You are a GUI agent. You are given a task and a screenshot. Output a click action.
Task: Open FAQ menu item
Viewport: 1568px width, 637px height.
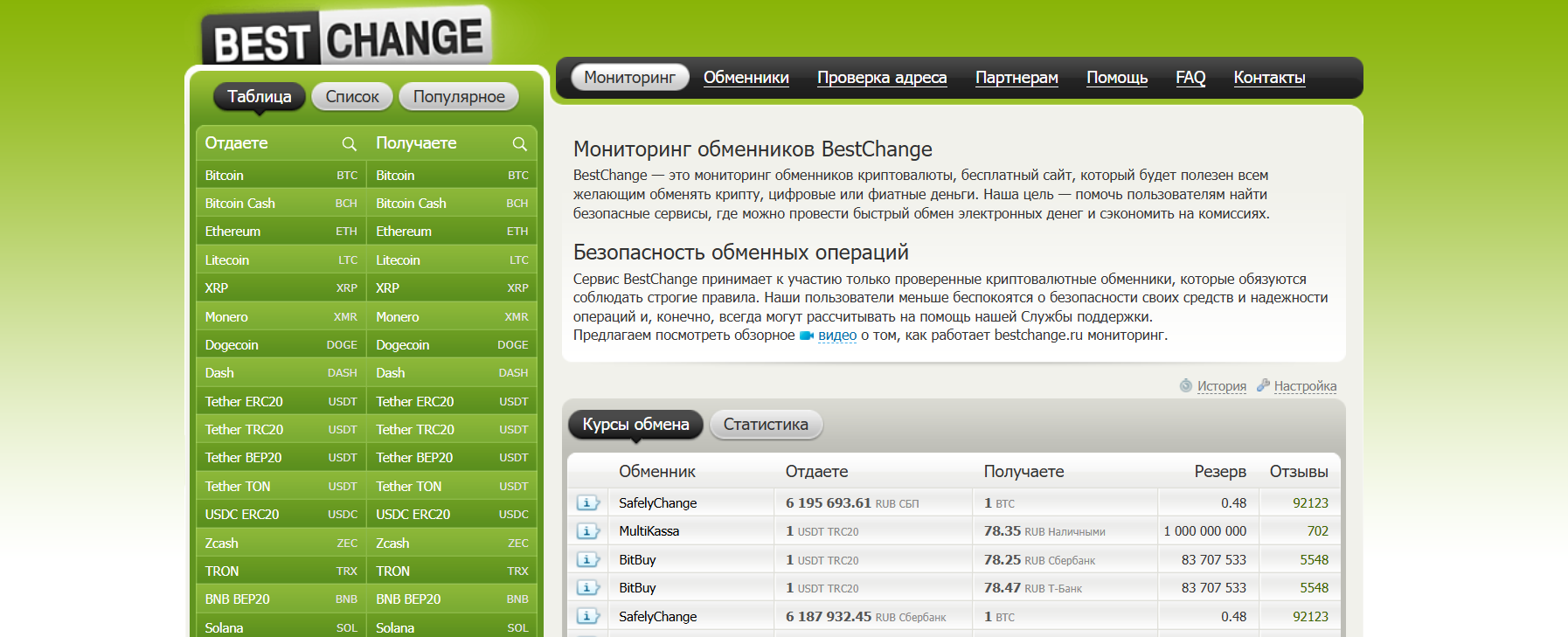(x=1190, y=78)
